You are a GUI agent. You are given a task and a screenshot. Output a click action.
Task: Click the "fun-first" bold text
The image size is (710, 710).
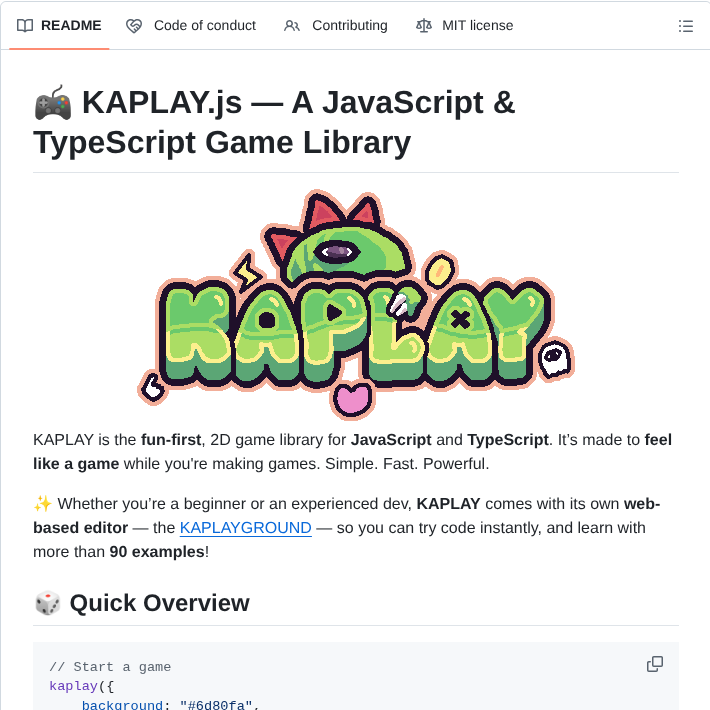pos(171,440)
